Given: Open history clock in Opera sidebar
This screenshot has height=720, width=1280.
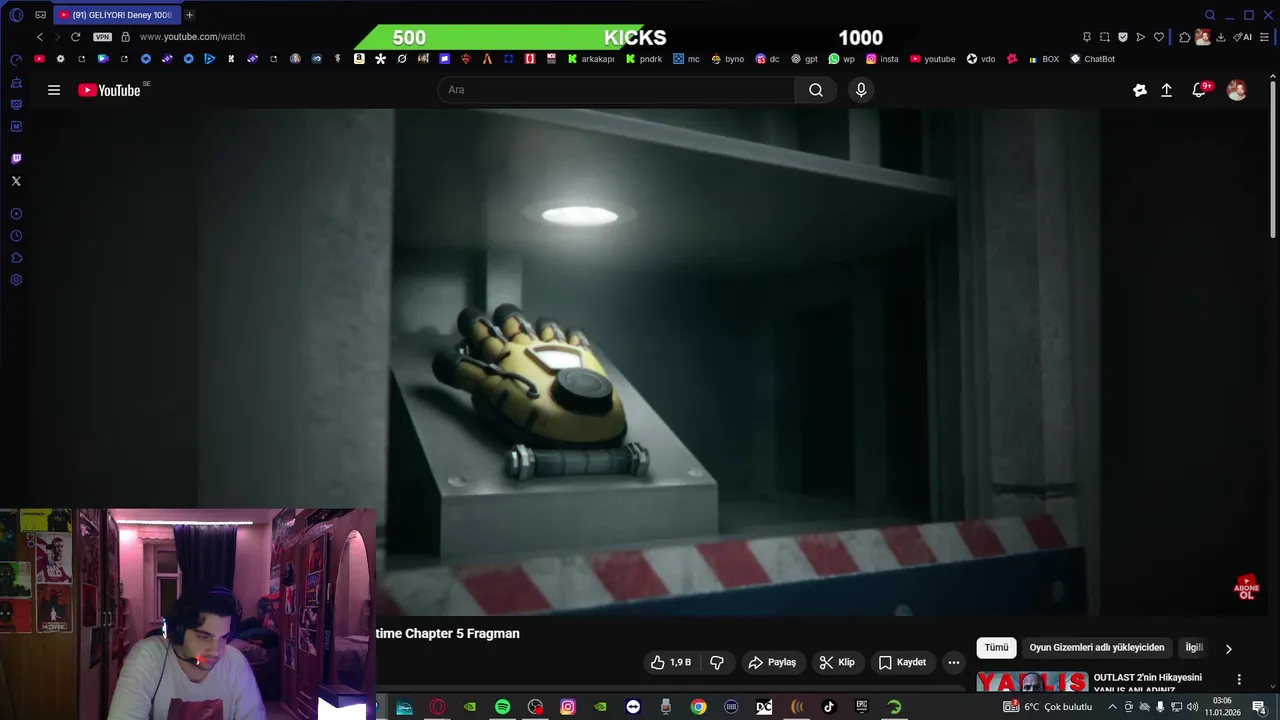Looking at the screenshot, I should (16, 236).
